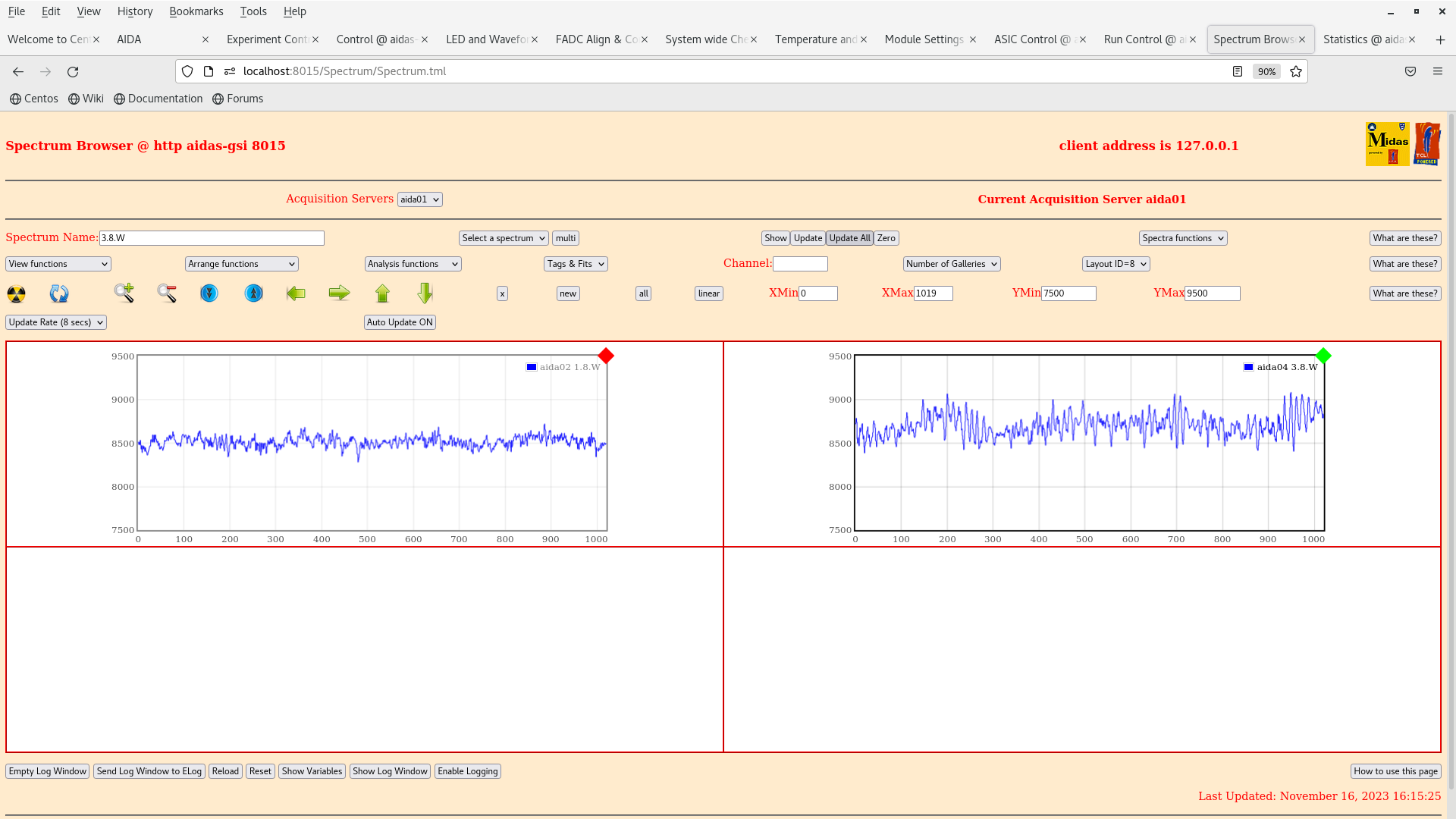This screenshot has height=819, width=1456.
Task: Toggle the linear scale button
Action: tap(708, 293)
